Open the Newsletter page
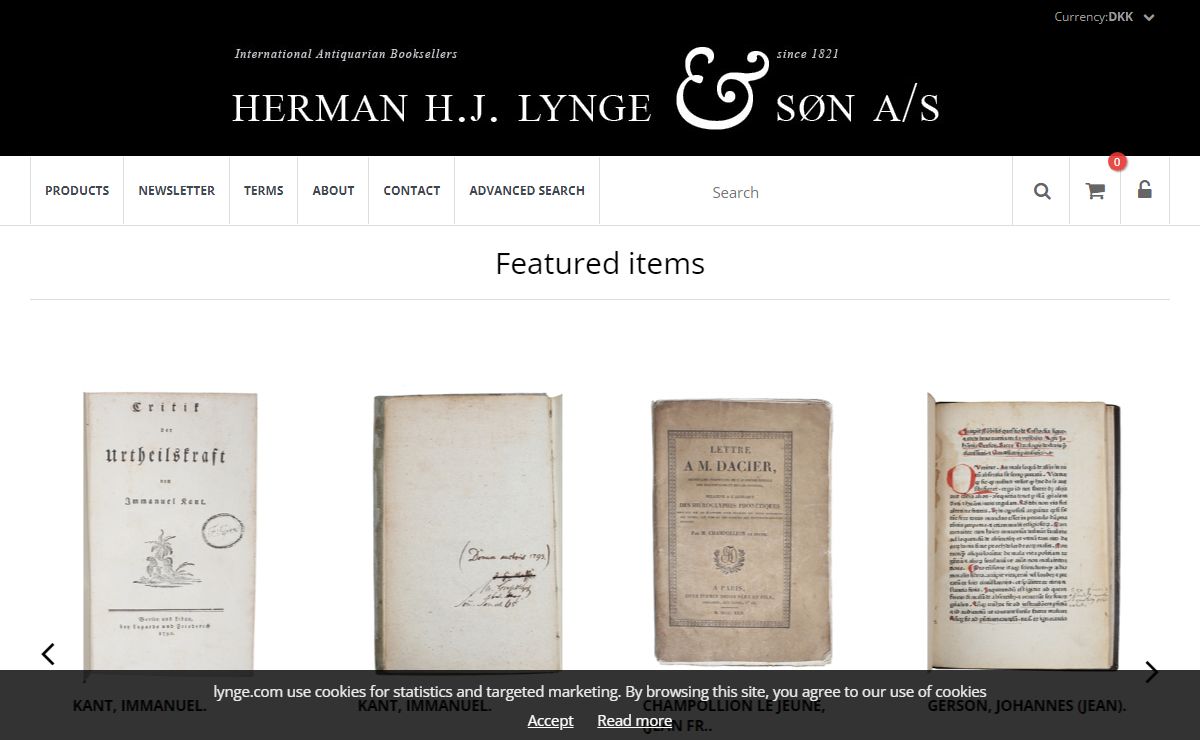This screenshot has width=1200, height=740. pos(176,190)
